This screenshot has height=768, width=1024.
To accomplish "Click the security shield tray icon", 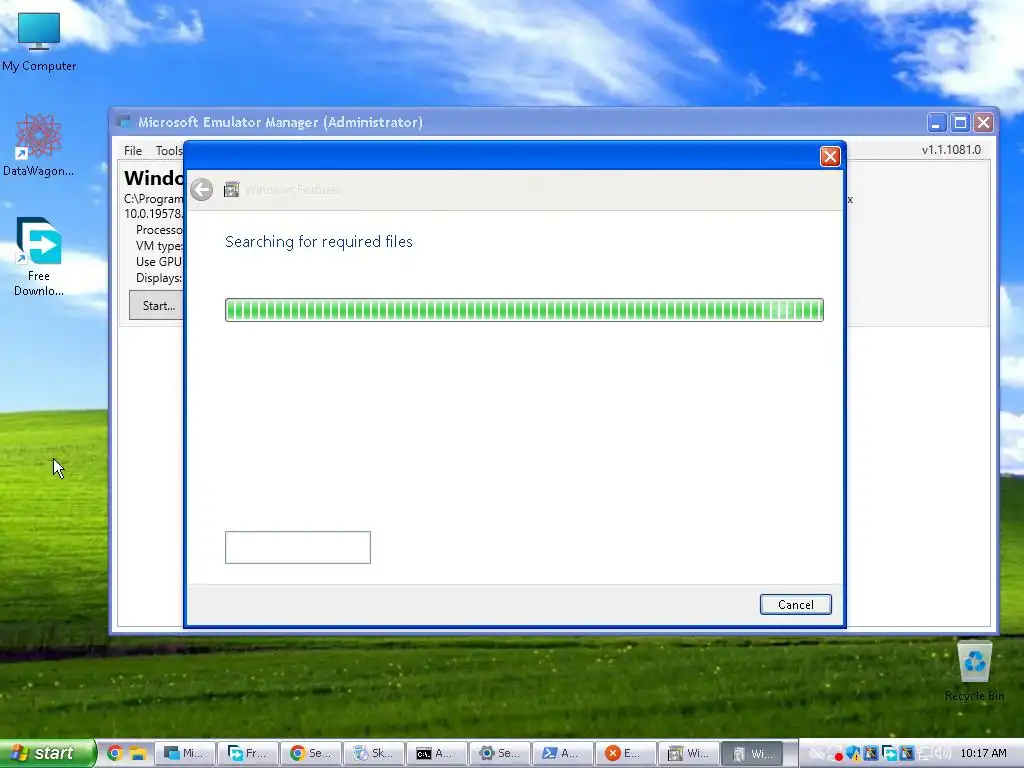I will [x=854, y=754].
